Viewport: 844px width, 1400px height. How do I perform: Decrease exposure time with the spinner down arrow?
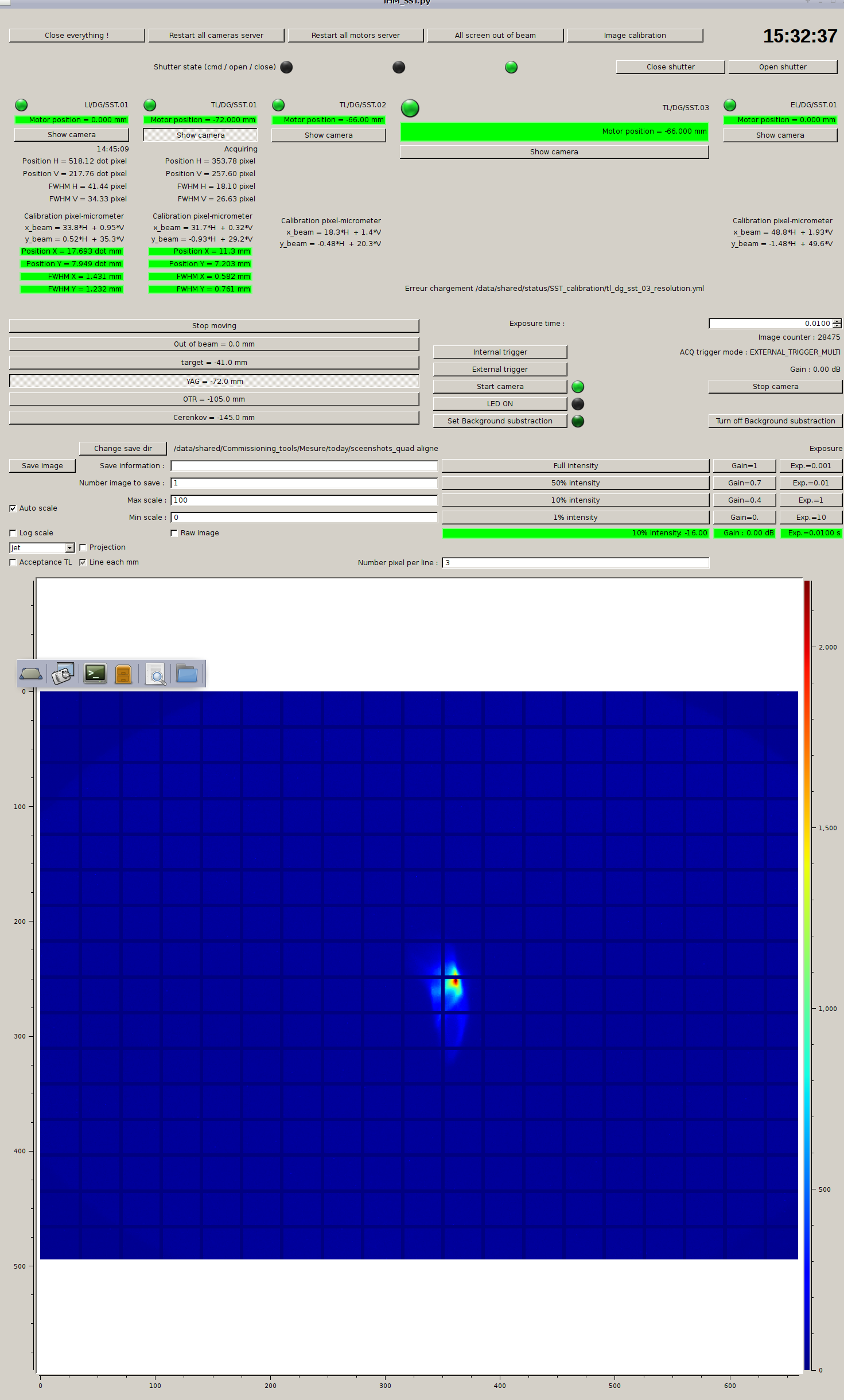click(837, 326)
